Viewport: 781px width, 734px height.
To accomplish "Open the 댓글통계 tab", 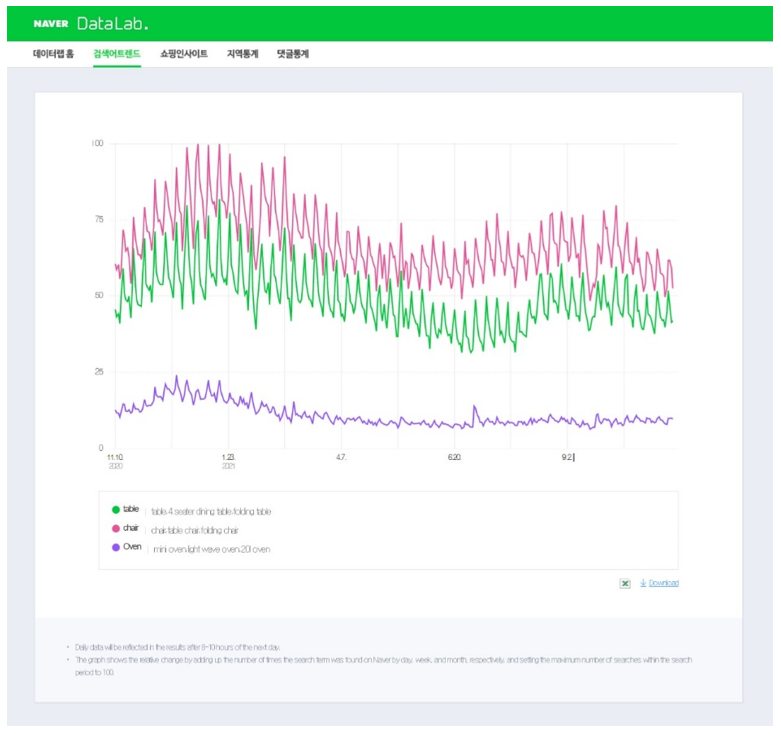I will (293, 54).
